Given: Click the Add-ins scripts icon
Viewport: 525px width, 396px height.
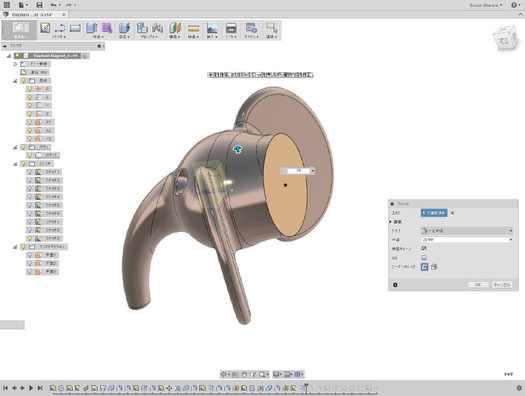Looking at the screenshot, I should pyautogui.click(x=251, y=28).
